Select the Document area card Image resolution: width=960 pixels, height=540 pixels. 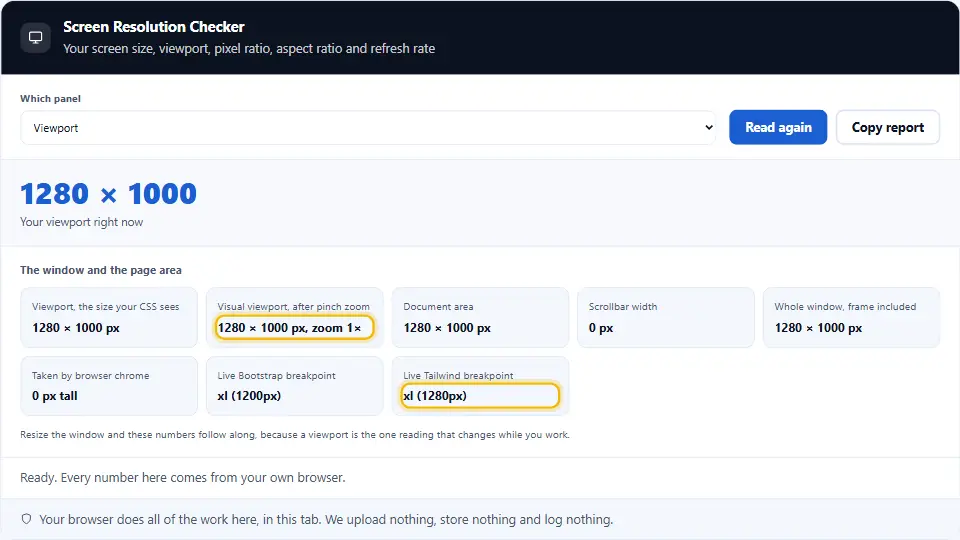coord(480,317)
